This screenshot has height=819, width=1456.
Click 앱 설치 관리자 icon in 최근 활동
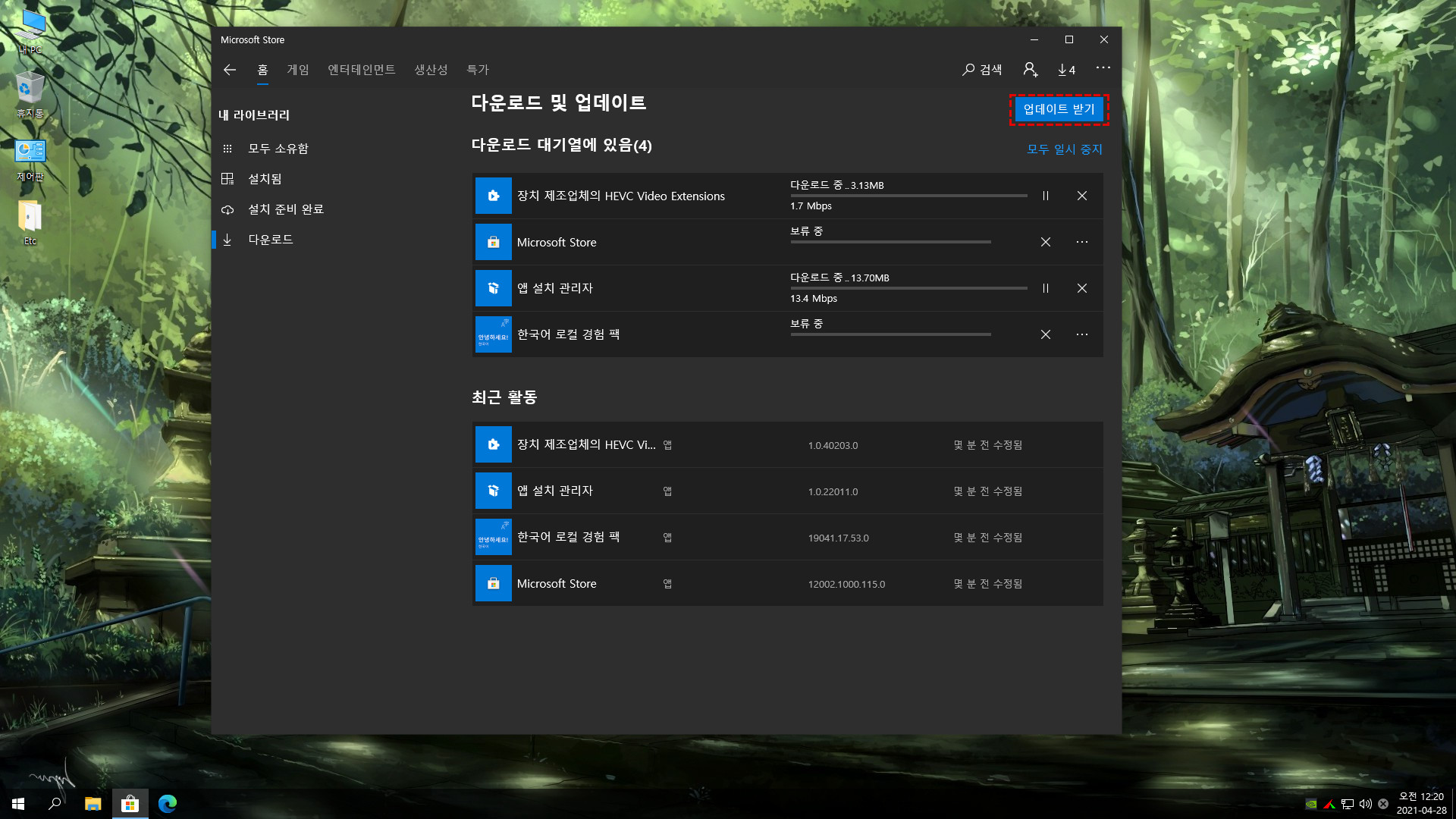[x=494, y=491]
